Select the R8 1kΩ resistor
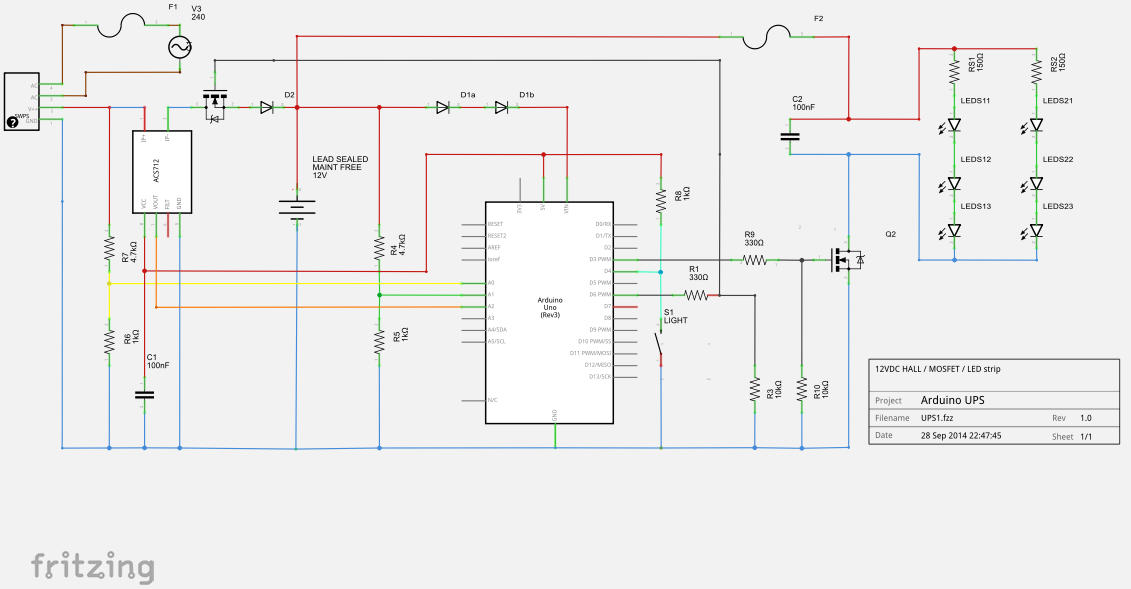Viewport: 1131px width, 589px height. point(660,201)
